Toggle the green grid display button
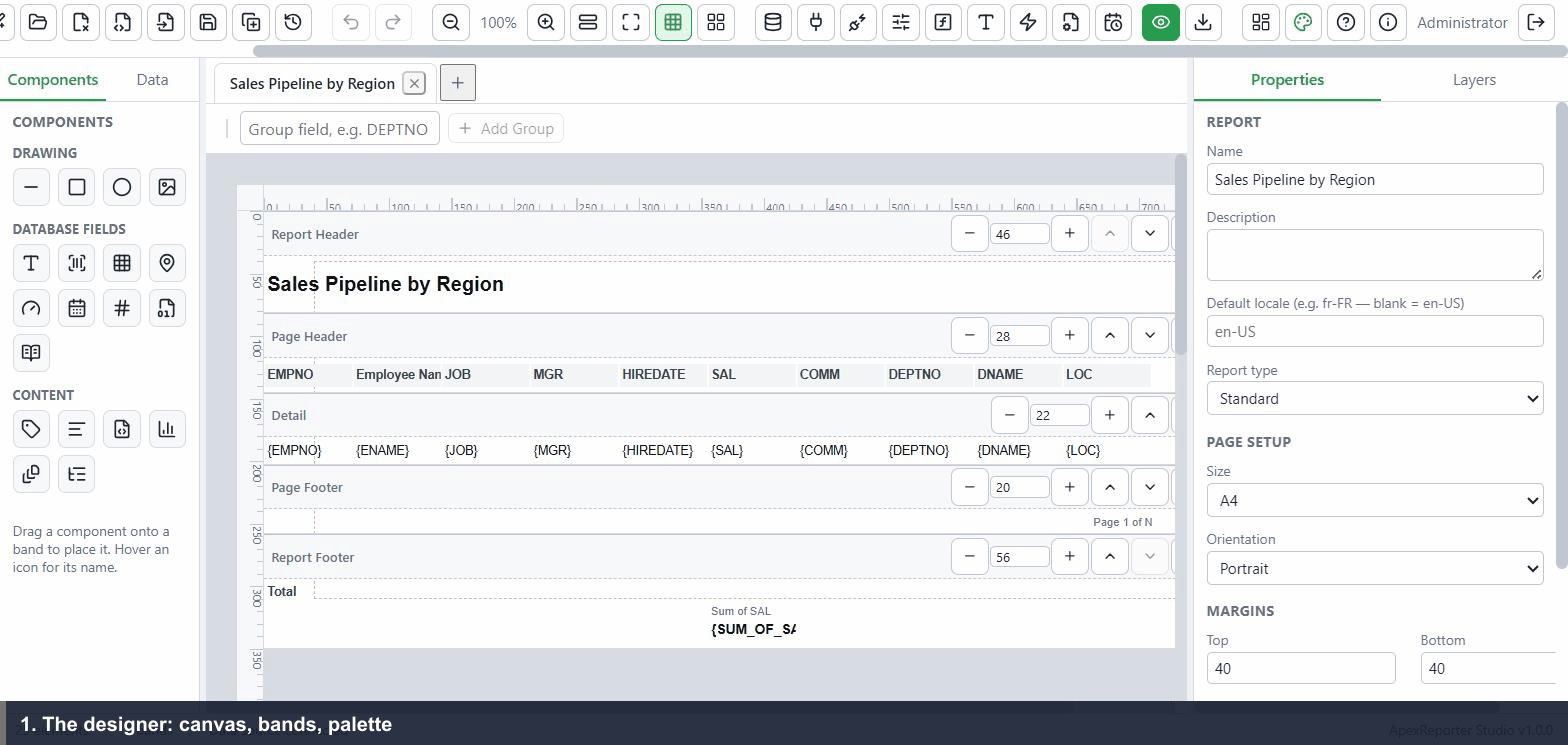This screenshot has height=745, width=1568. coord(673,22)
